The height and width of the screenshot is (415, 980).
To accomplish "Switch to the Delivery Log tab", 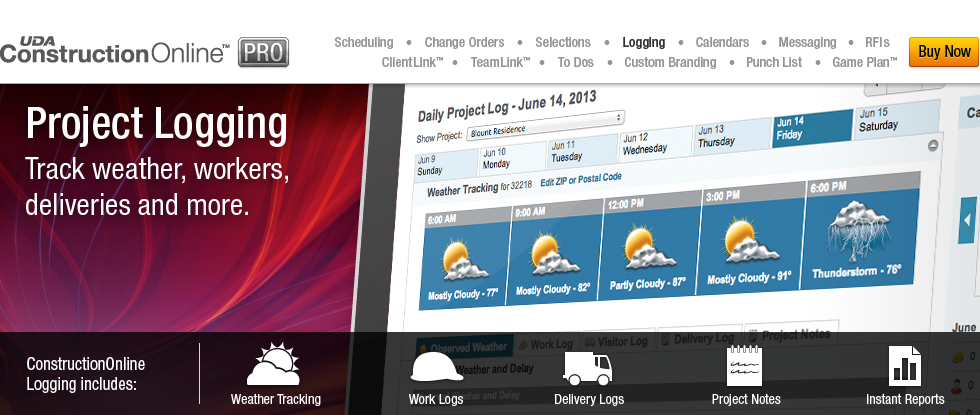I will click(x=699, y=338).
